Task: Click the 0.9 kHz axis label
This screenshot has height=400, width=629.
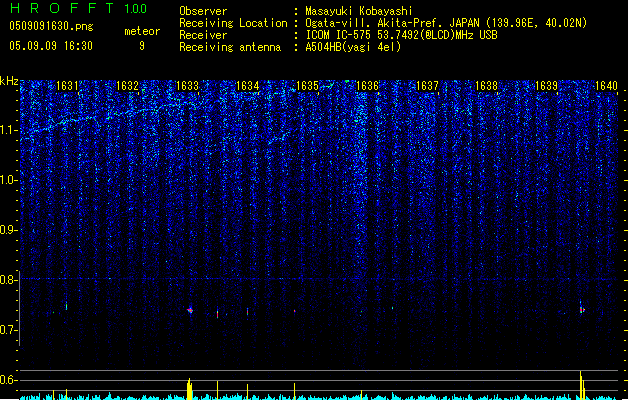Action: (8, 230)
